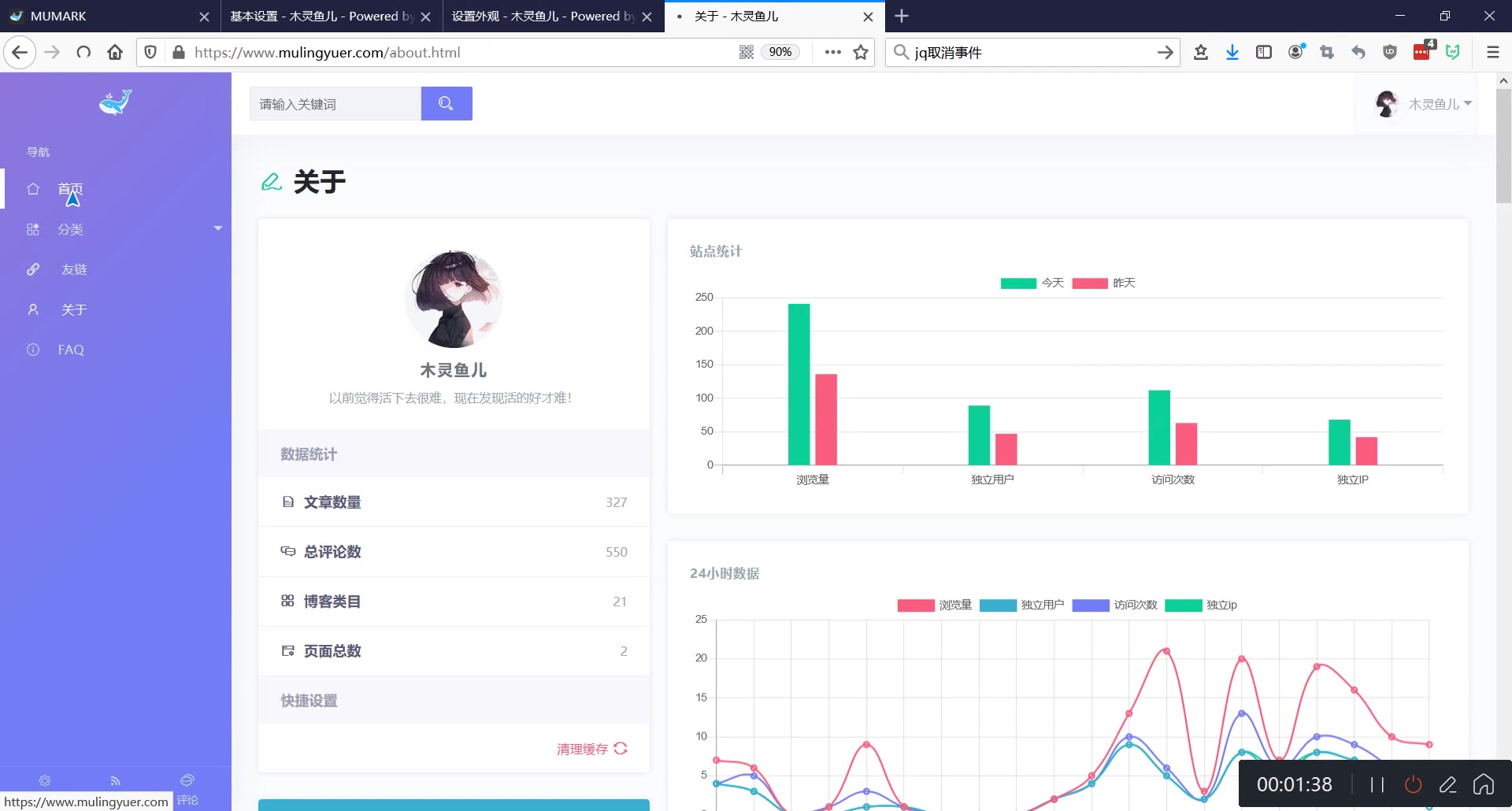Click the 木灵鱼儿 profile avatar image

click(x=454, y=299)
